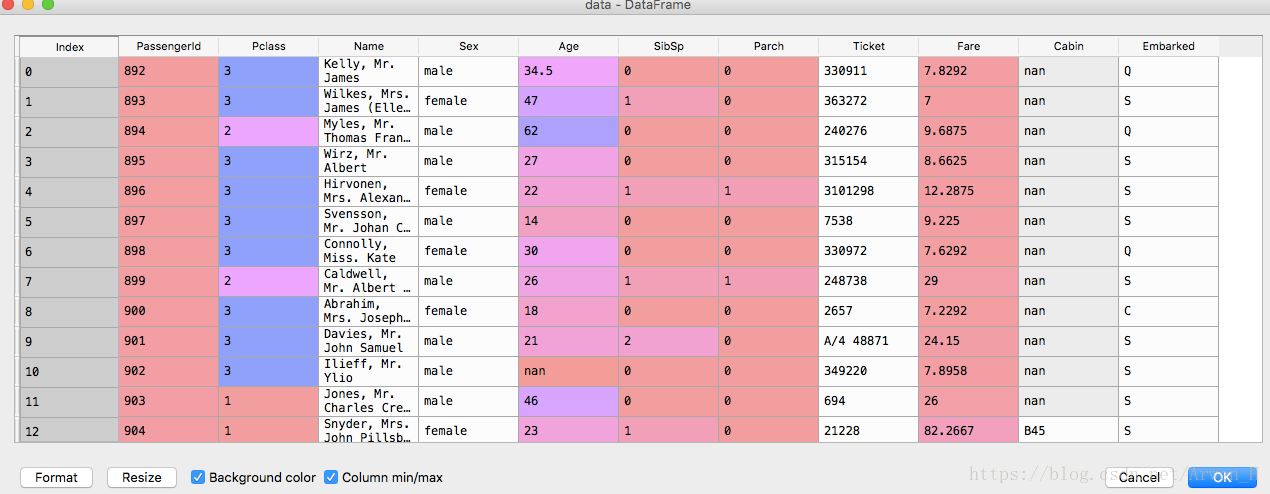Viewport: 1270px width, 494px height.
Task: Select the Name column header
Action: (368, 46)
